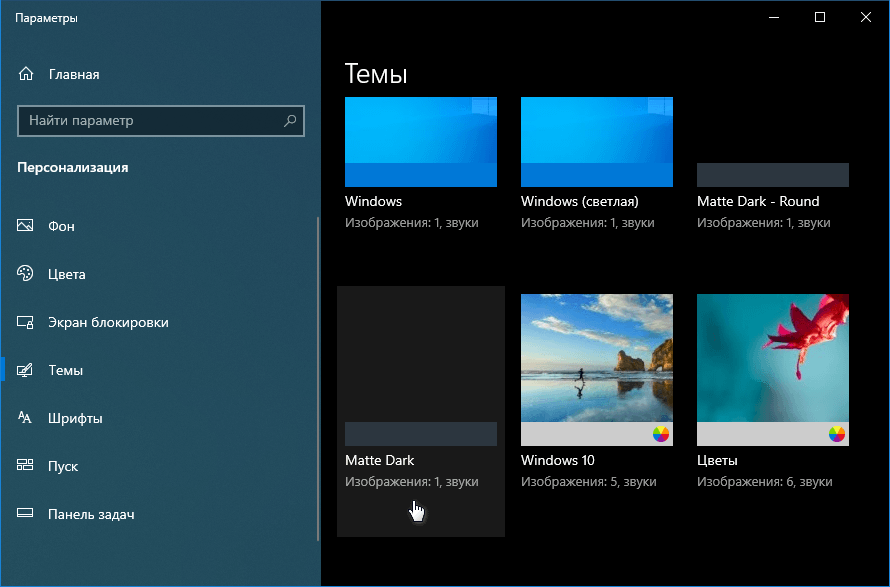Click 'Изображения: 5, звуки' under Windows 10
The width and height of the screenshot is (890, 587).
click(589, 481)
